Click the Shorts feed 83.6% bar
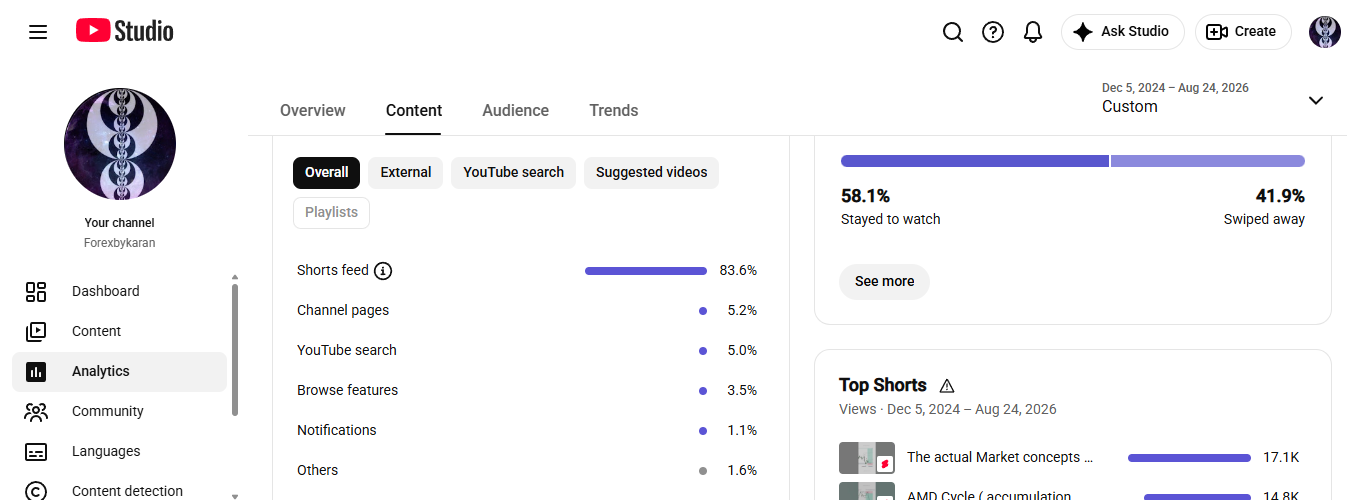Screen dimensions: 1347x500 pyautogui.click(x=646, y=270)
